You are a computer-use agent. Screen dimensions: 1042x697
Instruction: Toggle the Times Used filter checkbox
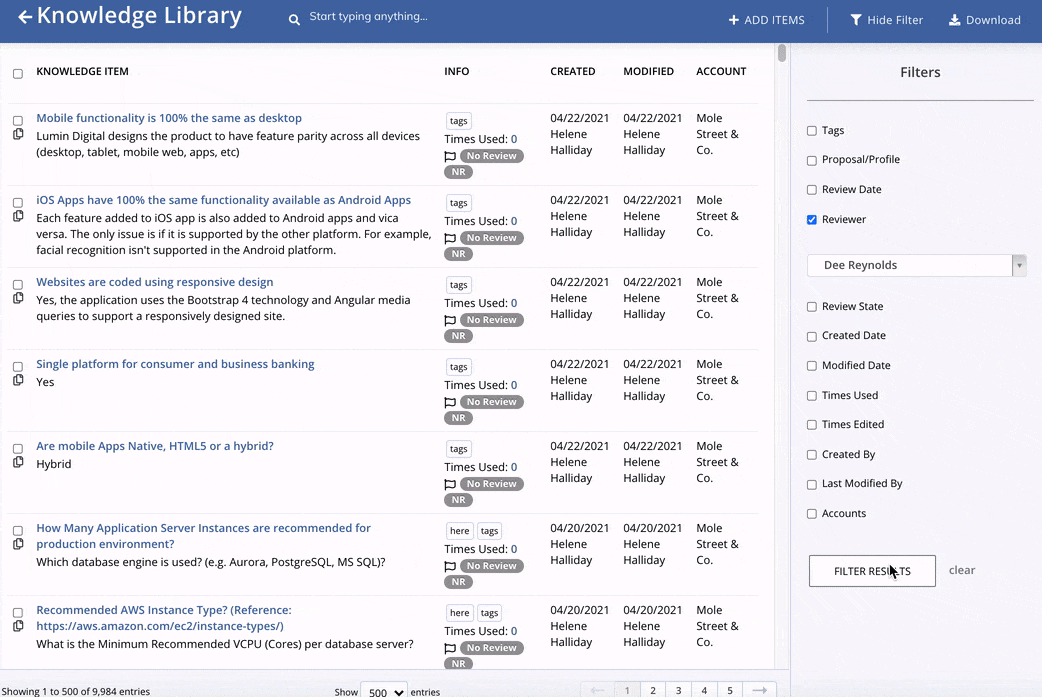[811, 396]
